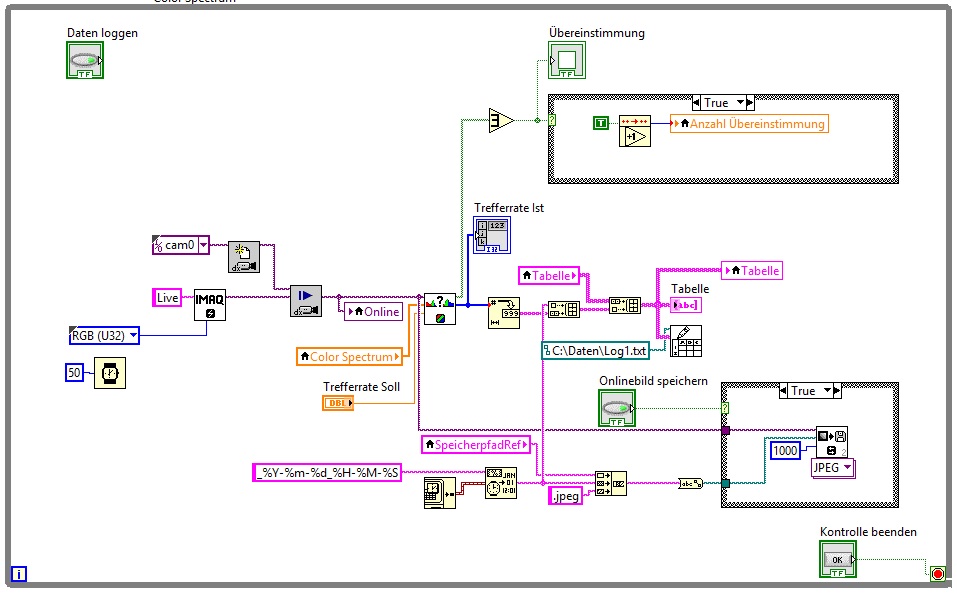Select the increment feedback node

(635, 131)
